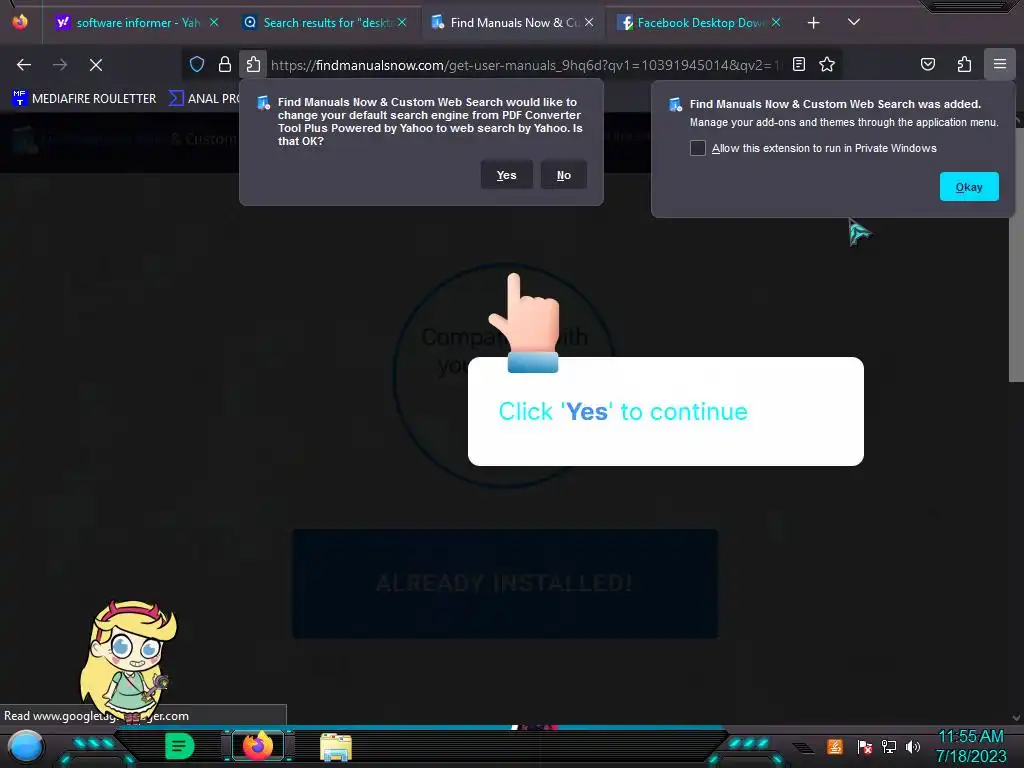Open the Start menu orb

(26, 747)
